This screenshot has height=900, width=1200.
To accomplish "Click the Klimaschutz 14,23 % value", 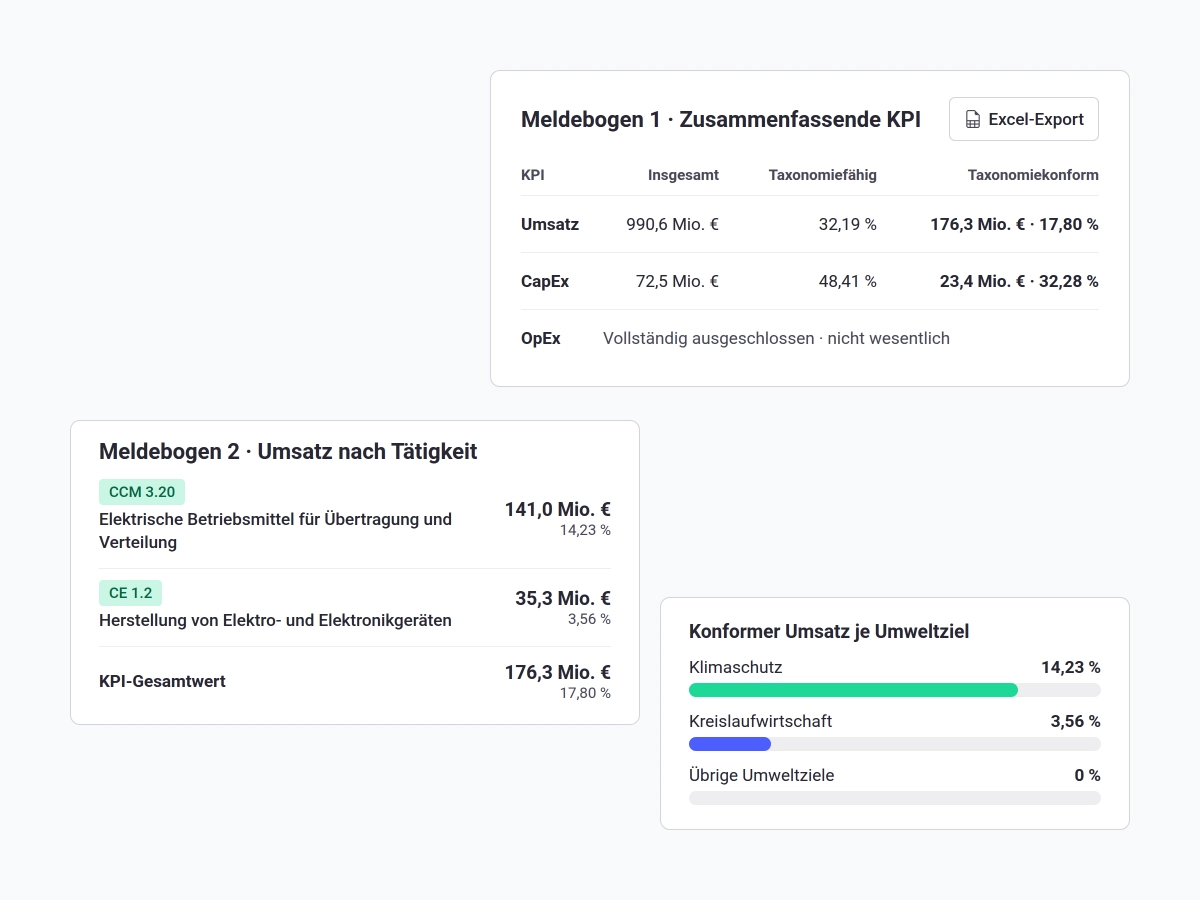I will (x=1071, y=667).
